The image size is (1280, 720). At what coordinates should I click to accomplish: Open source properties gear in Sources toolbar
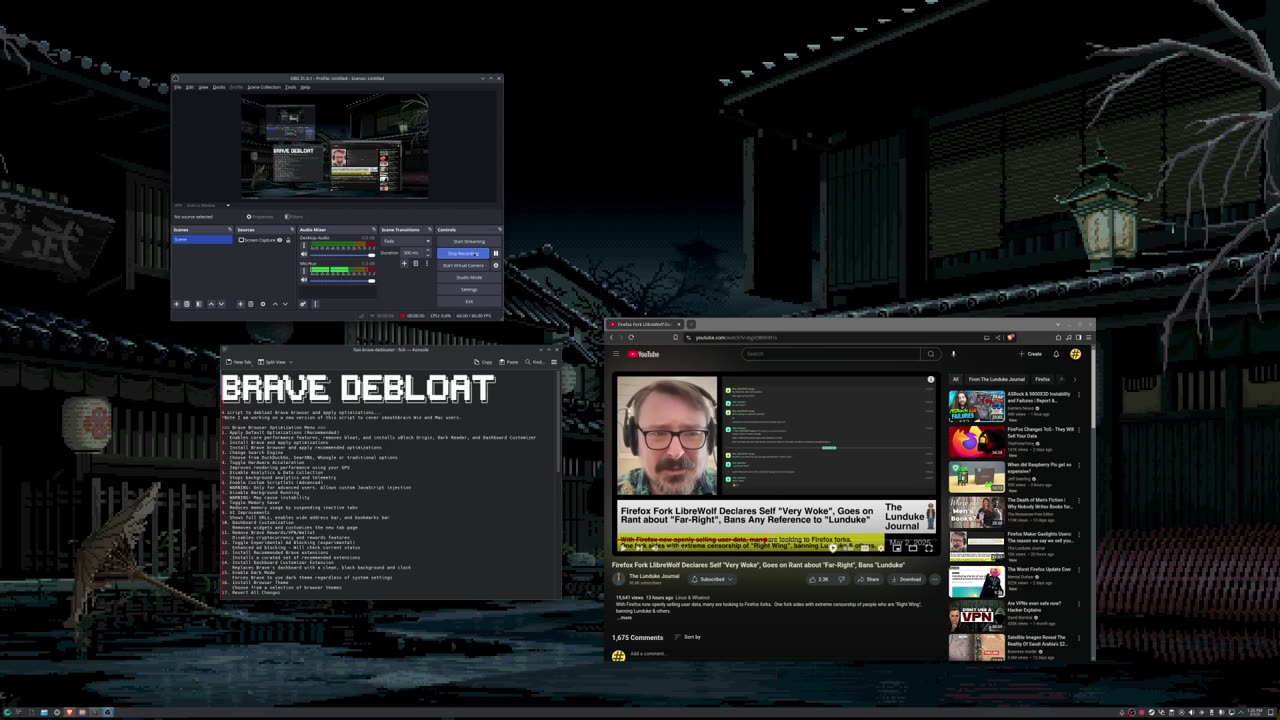[263, 304]
